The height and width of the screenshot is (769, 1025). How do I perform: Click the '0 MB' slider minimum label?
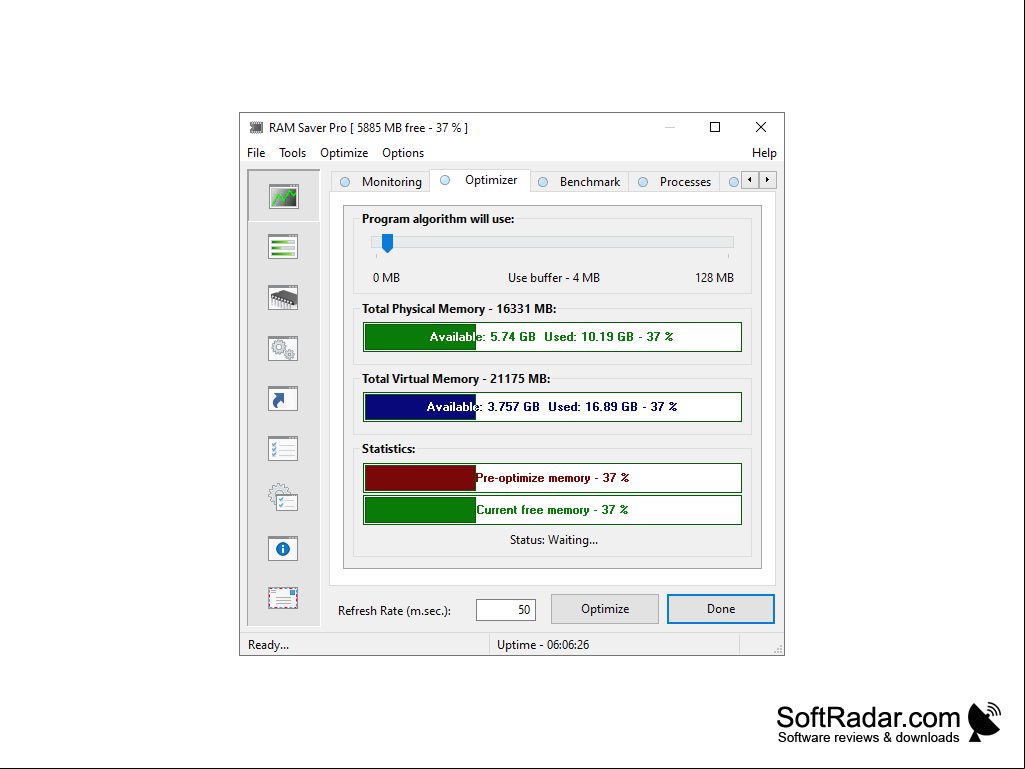[x=386, y=278]
